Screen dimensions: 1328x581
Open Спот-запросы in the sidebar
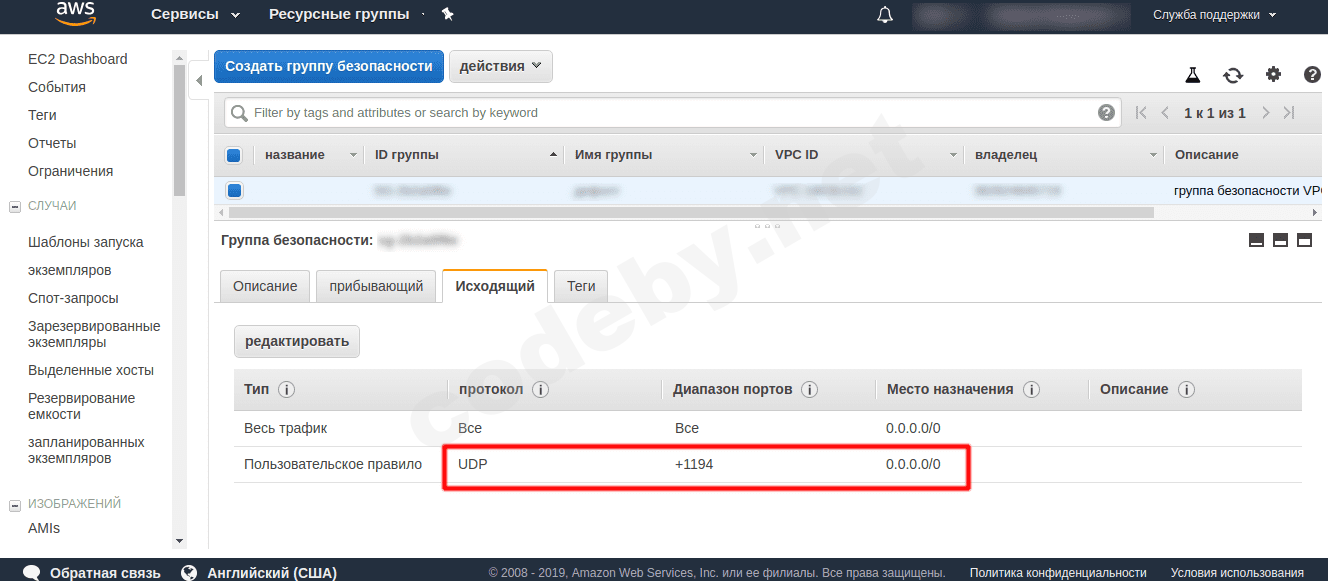click(x=73, y=298)
